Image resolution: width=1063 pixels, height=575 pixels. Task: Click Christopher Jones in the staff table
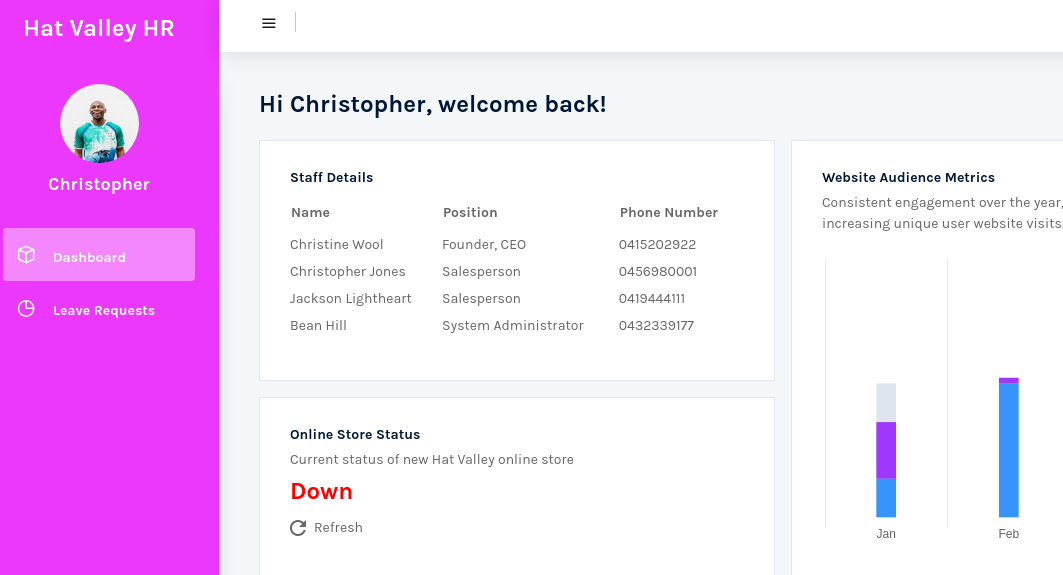tap(348, 272)
